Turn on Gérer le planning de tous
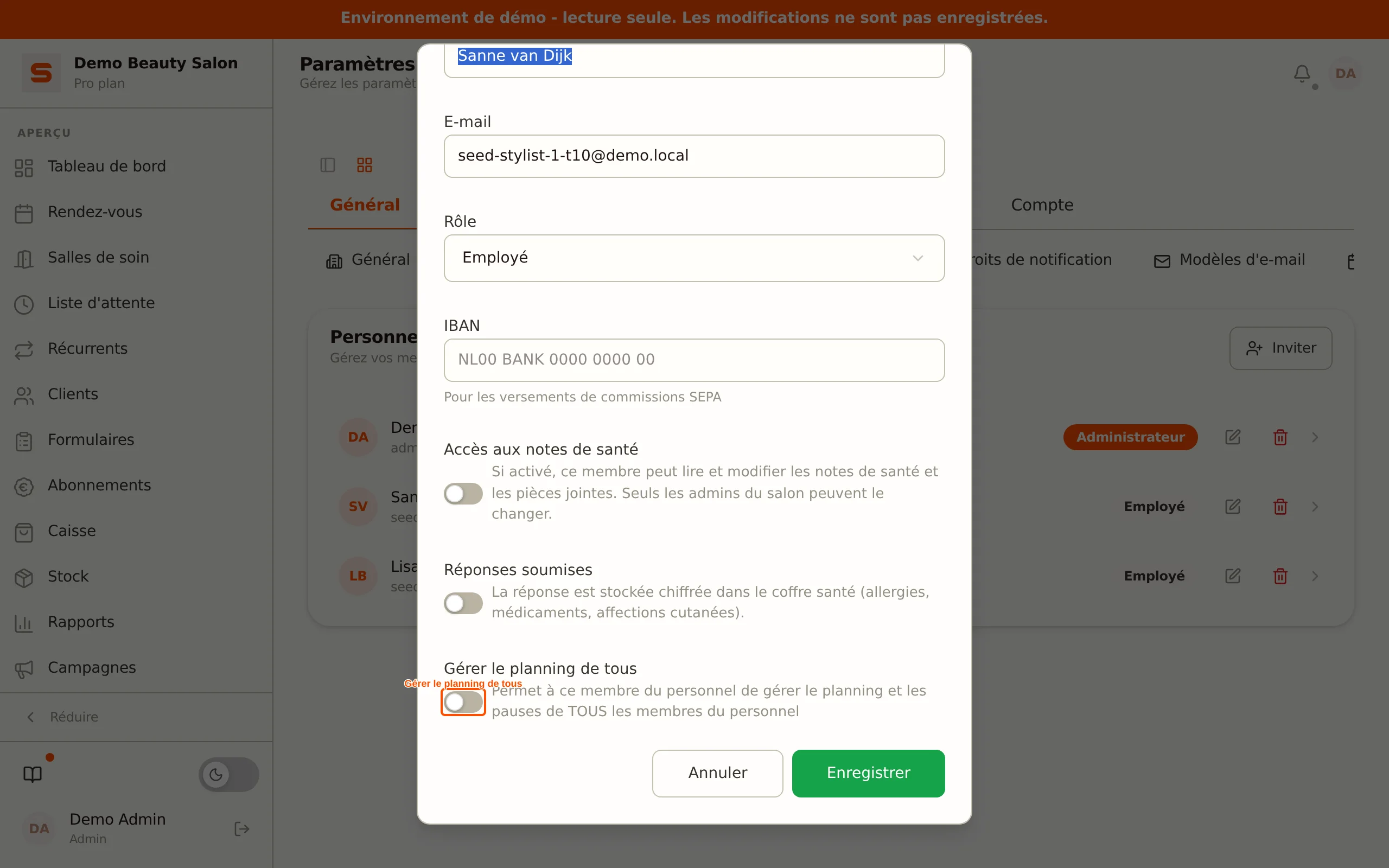The image size is (1389, 868). pyautogui.click(x=463, y=701)
